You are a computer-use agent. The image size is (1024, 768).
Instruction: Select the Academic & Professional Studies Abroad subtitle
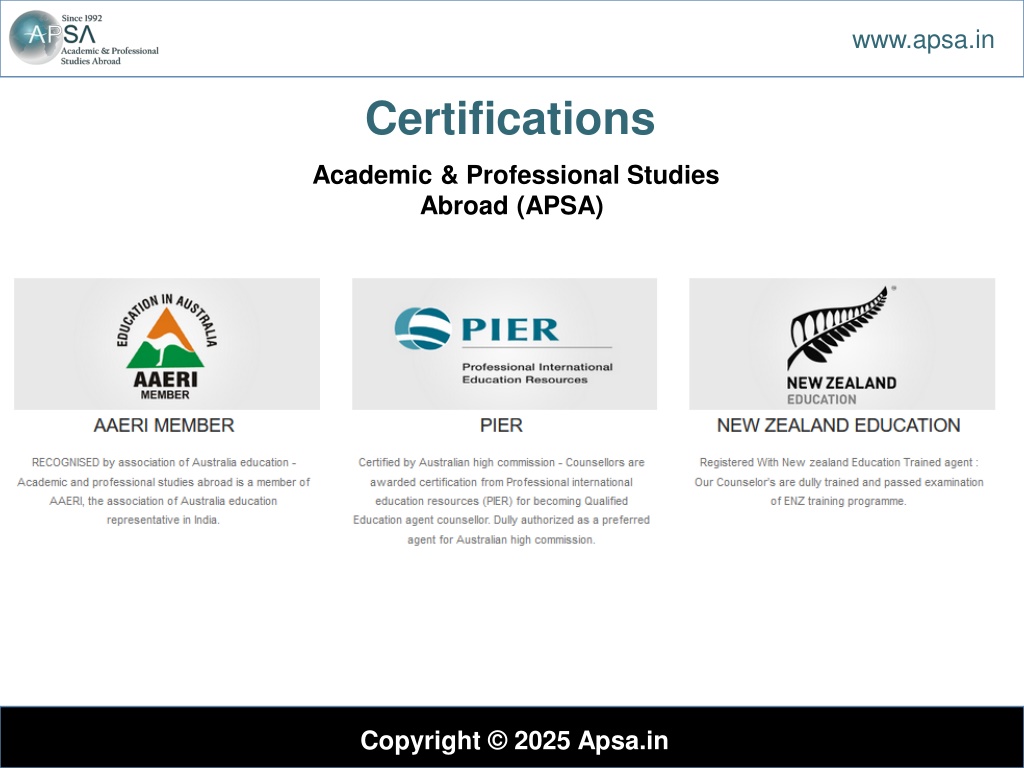(515, 190)
